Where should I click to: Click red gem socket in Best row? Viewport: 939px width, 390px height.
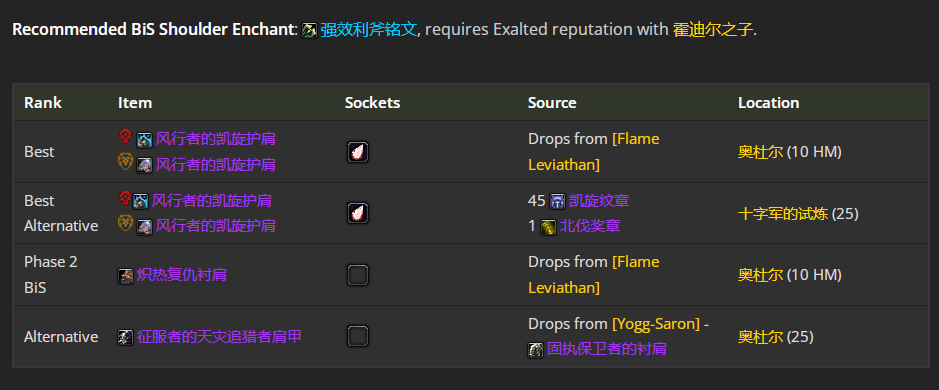click(x=358, y=152)
